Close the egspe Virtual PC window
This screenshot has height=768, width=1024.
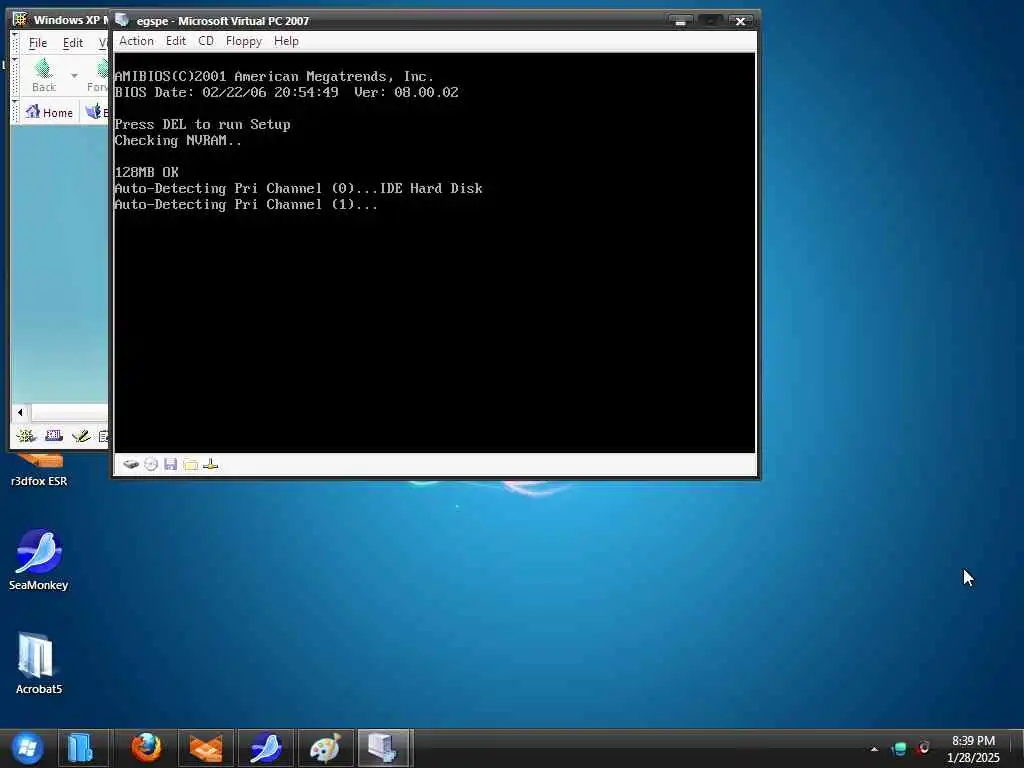coord(741,22)
